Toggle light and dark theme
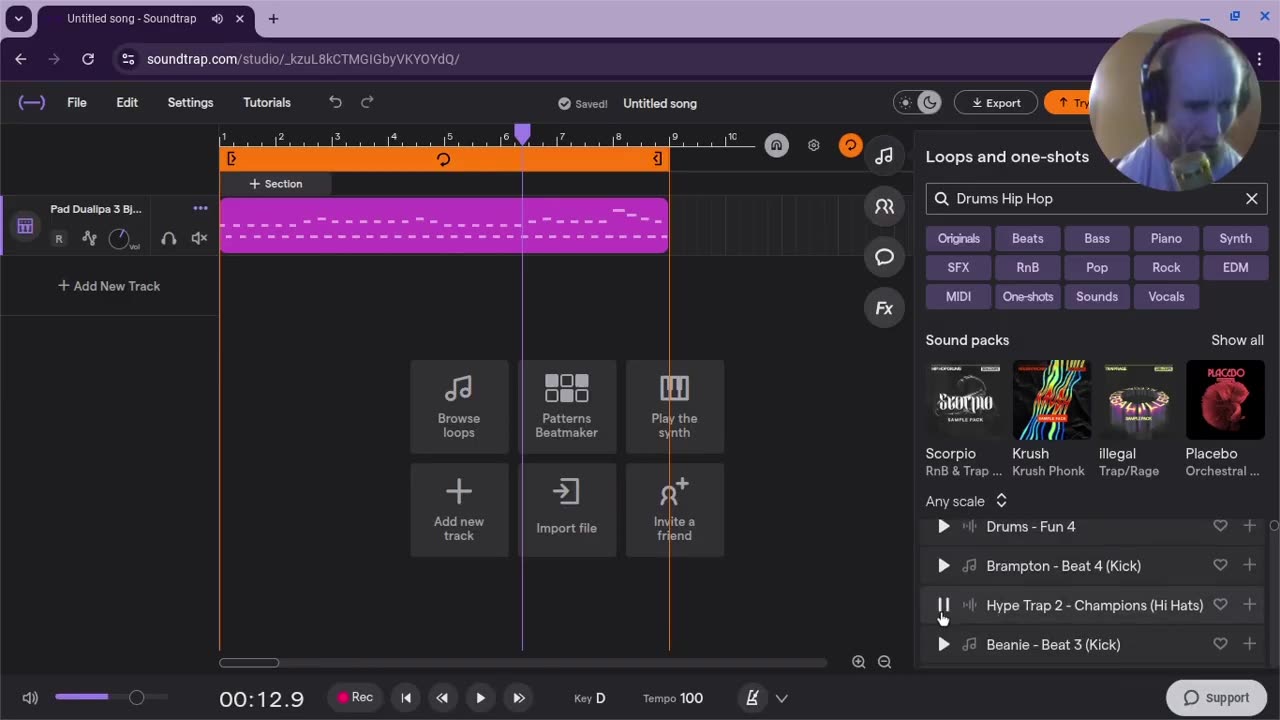 (x=917, y=102)
